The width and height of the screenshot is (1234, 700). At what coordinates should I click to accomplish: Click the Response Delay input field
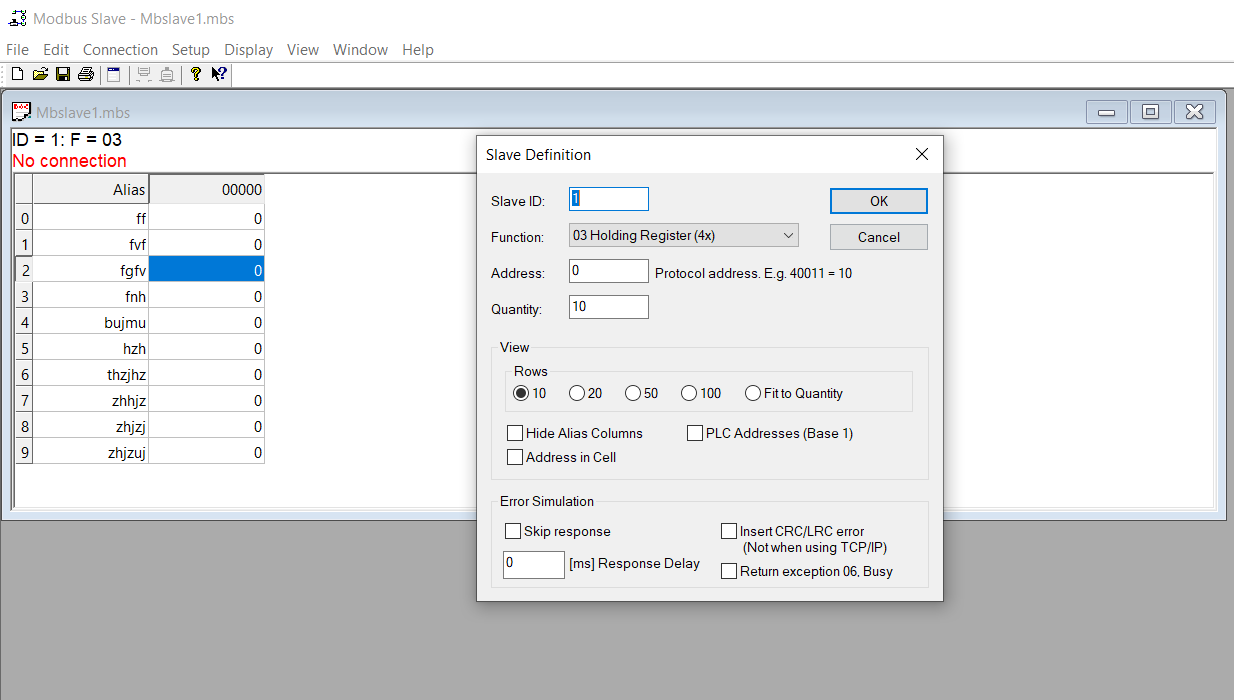(533, 565)
